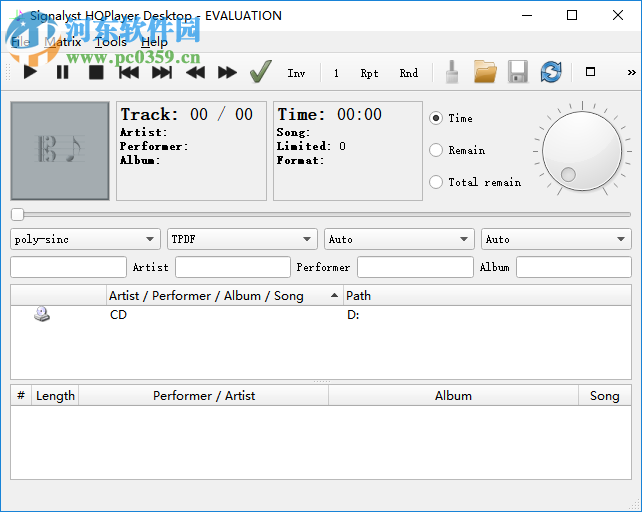Open the first Auto dropdown

[x=399, y=239]
